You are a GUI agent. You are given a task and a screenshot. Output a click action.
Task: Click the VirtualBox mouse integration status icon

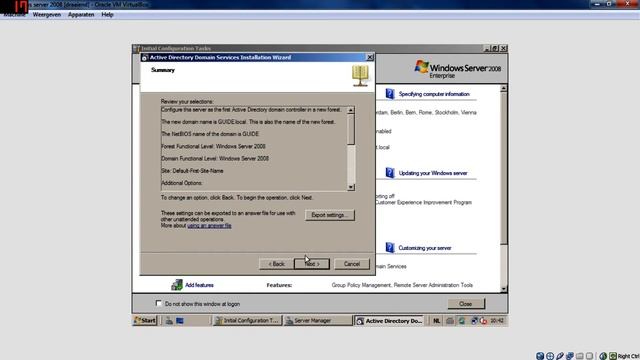(x=603, y=356)
